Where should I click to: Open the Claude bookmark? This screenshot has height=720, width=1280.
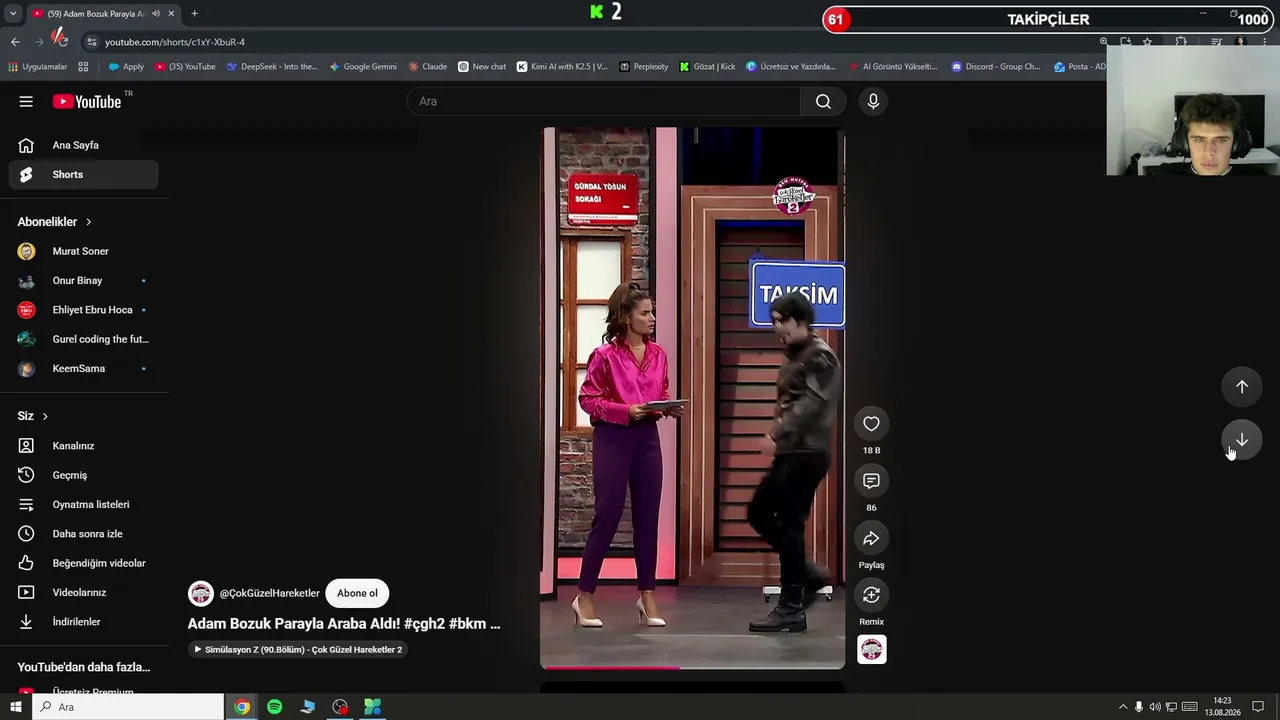click(428, 67)
